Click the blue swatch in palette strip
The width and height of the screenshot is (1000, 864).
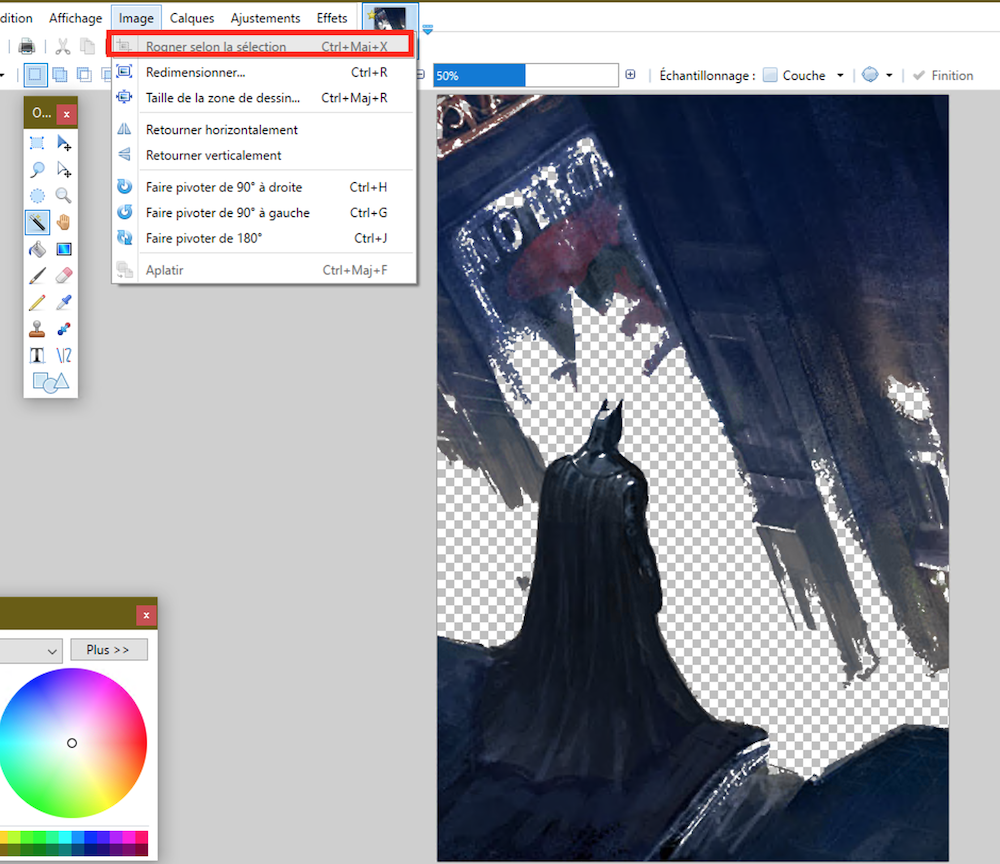tap(91, 837)
